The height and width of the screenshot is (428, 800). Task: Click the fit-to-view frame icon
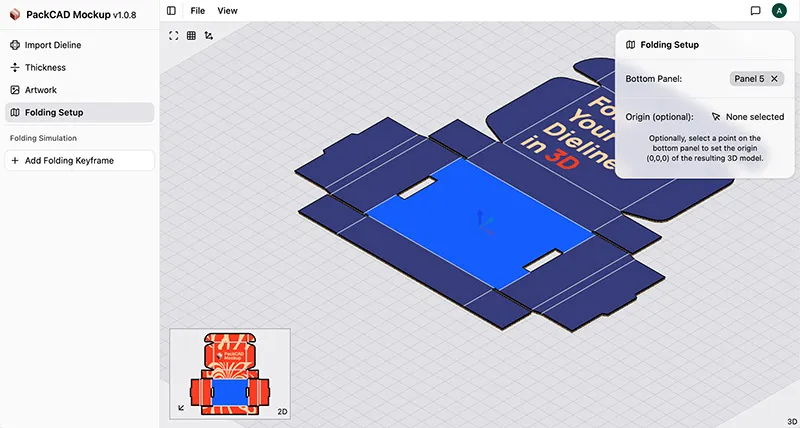(x=174, y=35)
